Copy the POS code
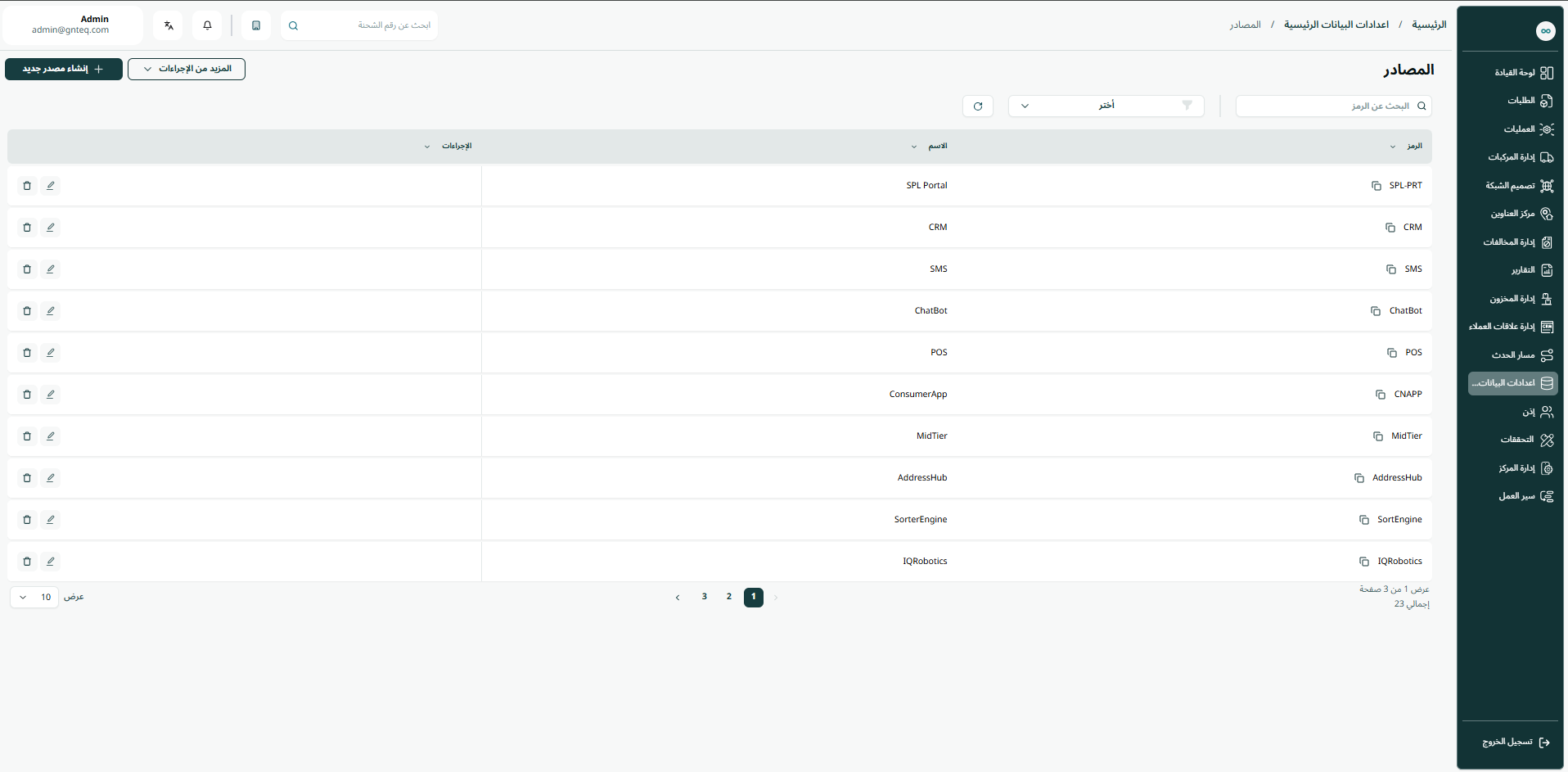Viewport: 1568px width, 772px height. [1392, 353]
